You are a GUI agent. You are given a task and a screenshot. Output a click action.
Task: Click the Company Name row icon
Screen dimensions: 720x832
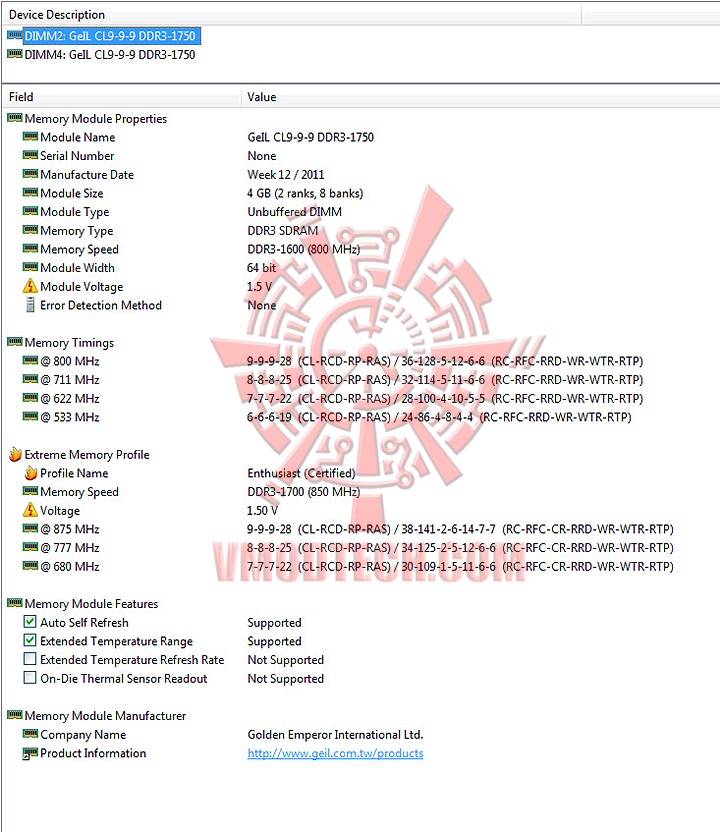(x=30, y=734)
